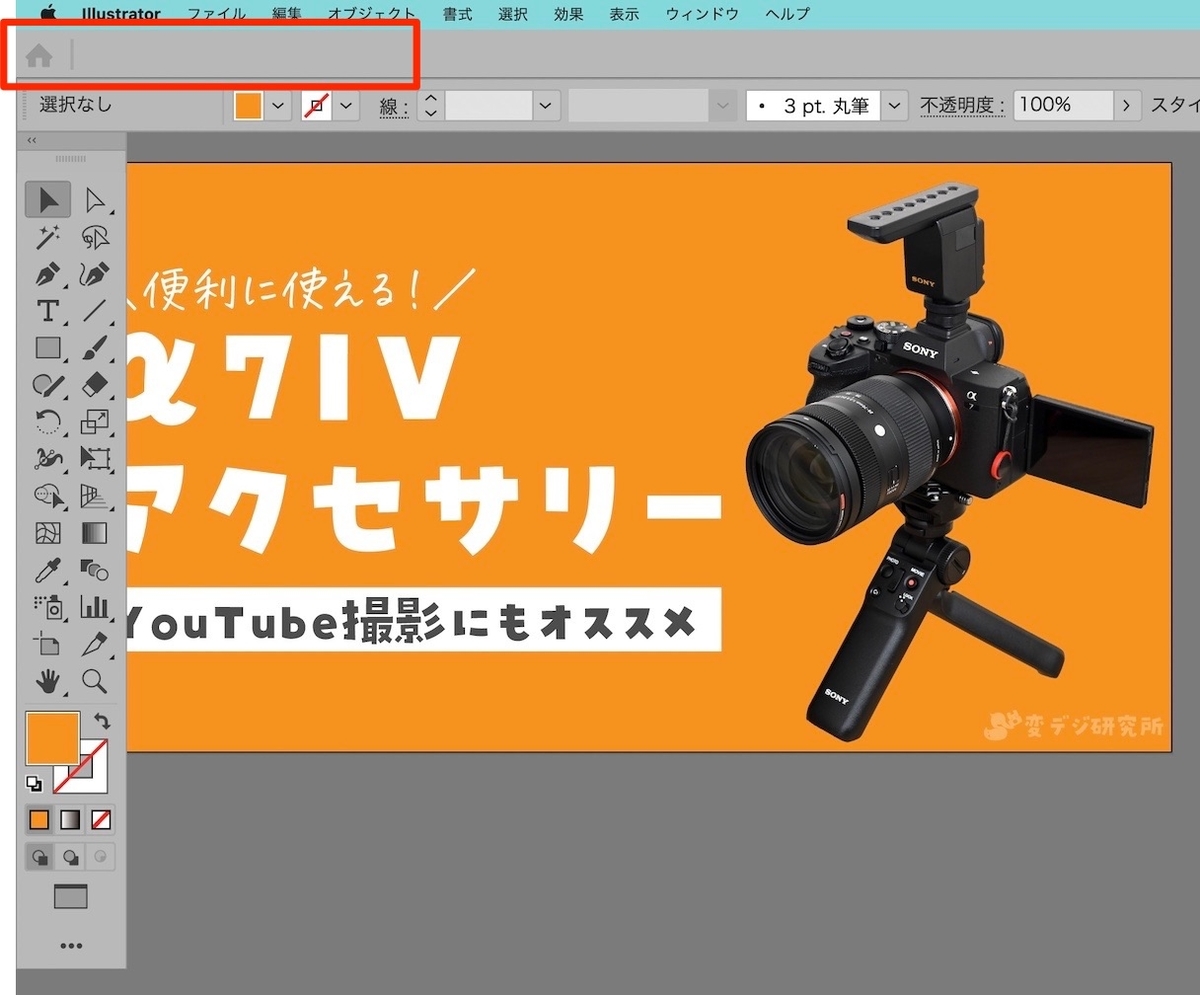The image size is (1200, 995).
Task: Select the Symbol Sprayer tool
Action: tap(47, 607)
